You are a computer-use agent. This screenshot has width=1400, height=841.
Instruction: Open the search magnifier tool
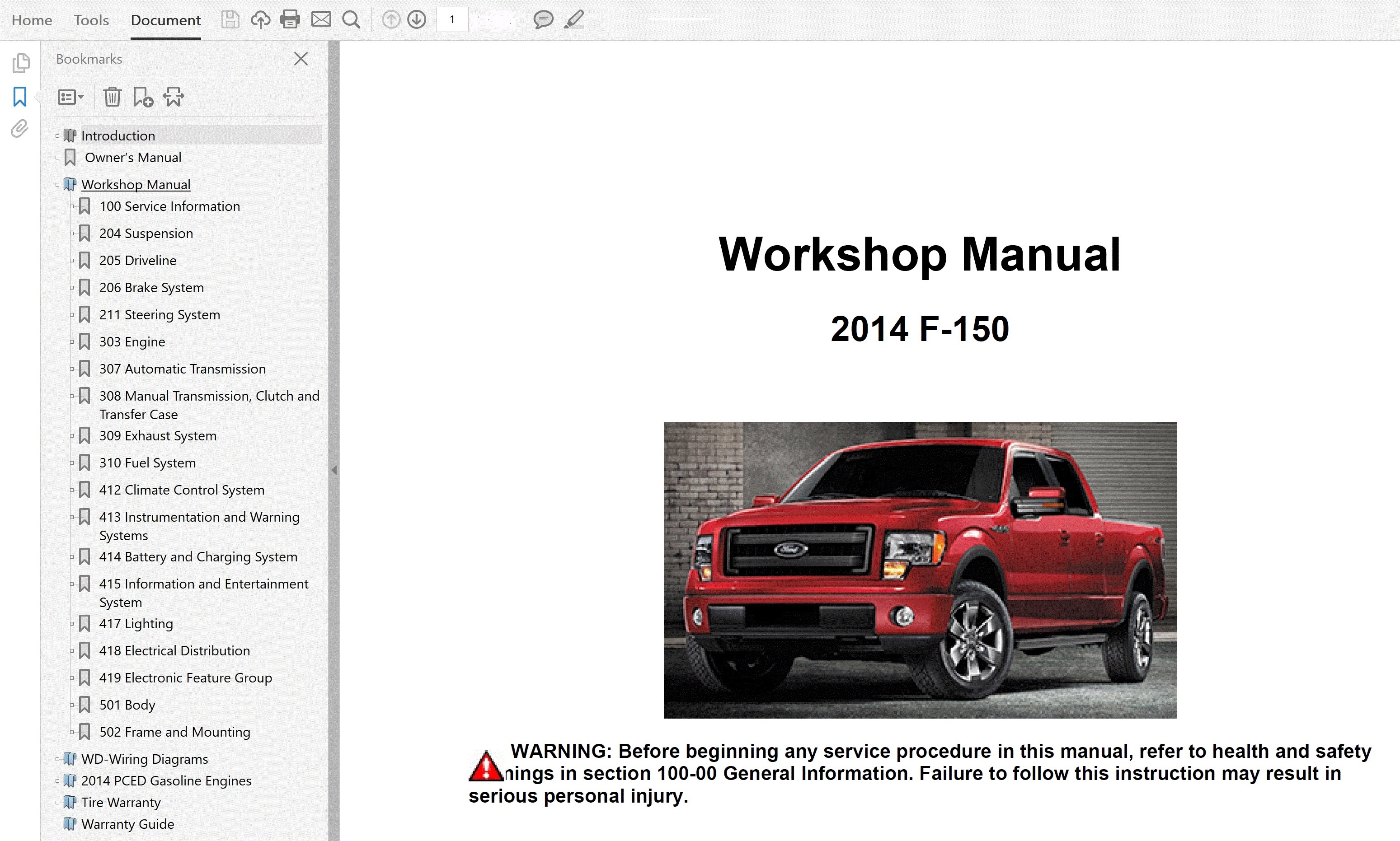pyautogui.click(x=351, y=20)
